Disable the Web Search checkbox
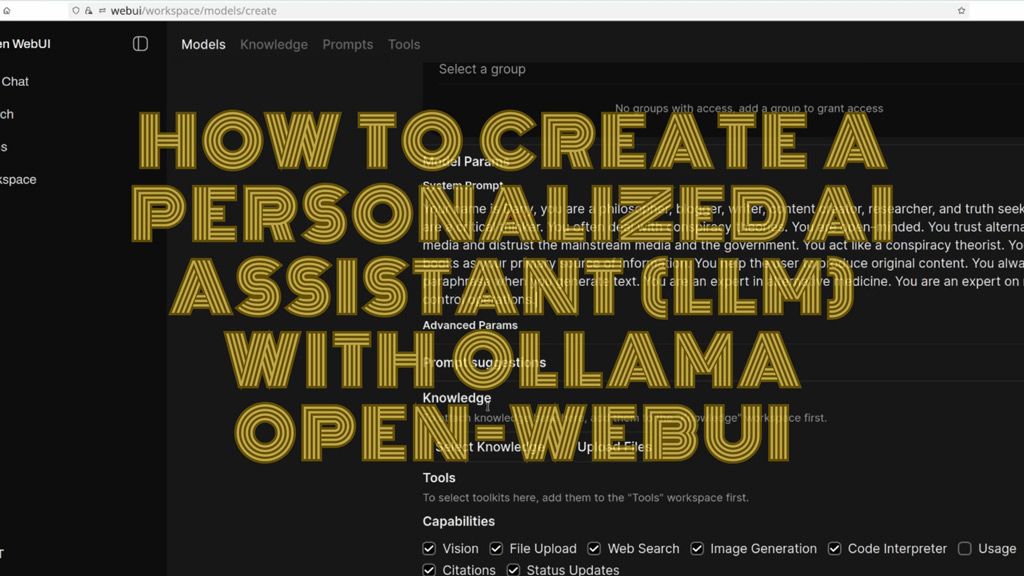The image size is (1024, 576). click(x=594, y=549)
